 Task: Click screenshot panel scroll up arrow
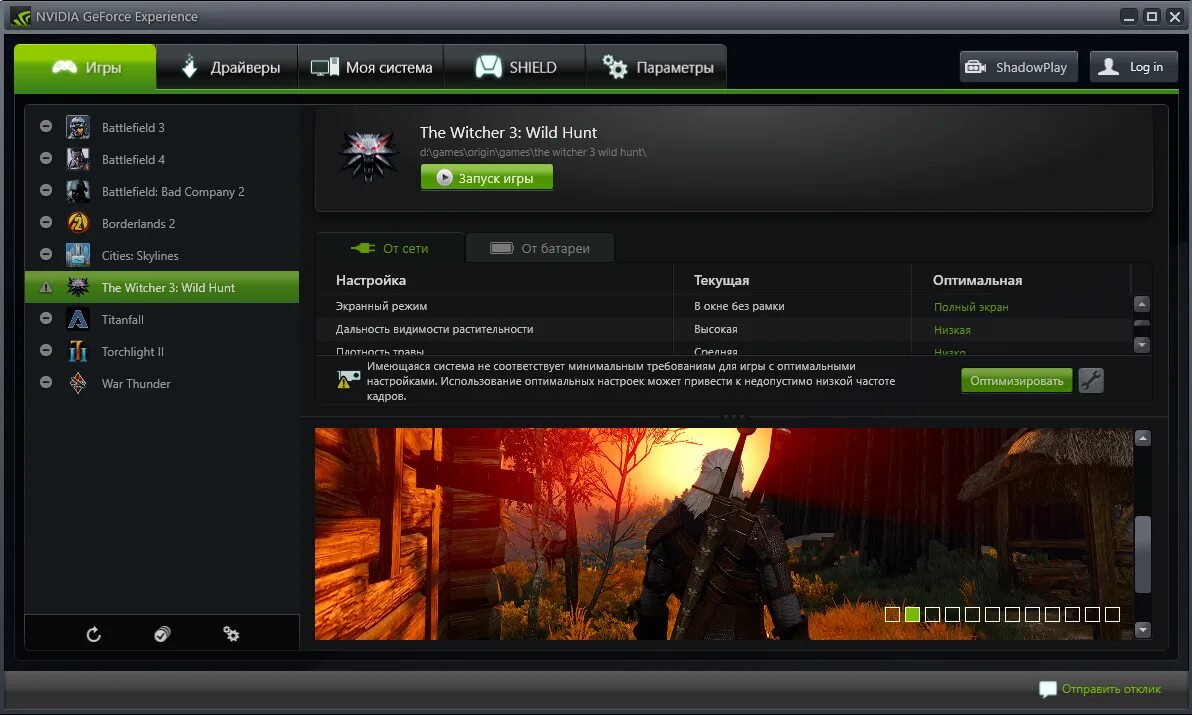pyautogui.click(x=1143, y=438)
